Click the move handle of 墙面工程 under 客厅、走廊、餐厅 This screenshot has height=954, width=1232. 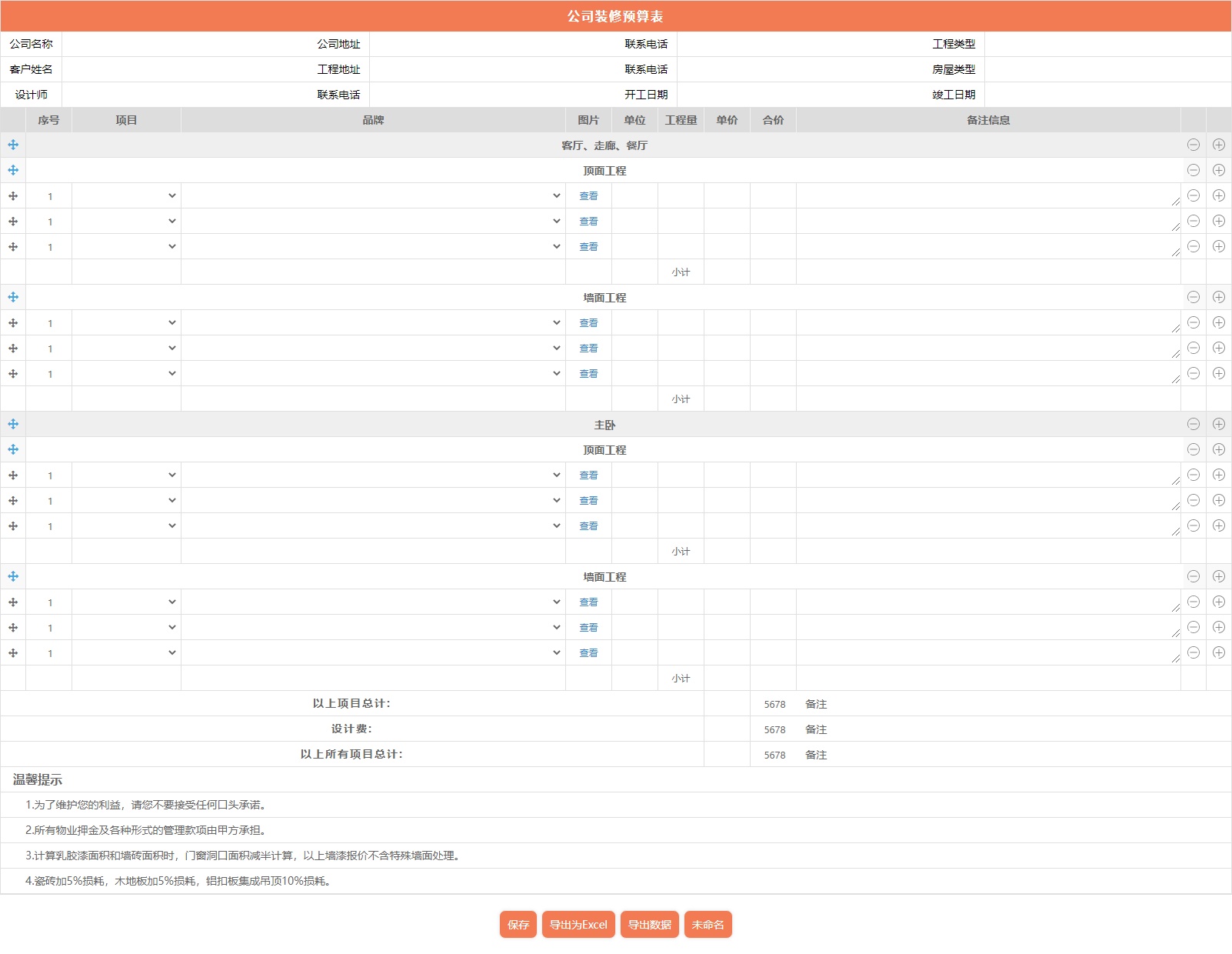click(x=13, y=297)
